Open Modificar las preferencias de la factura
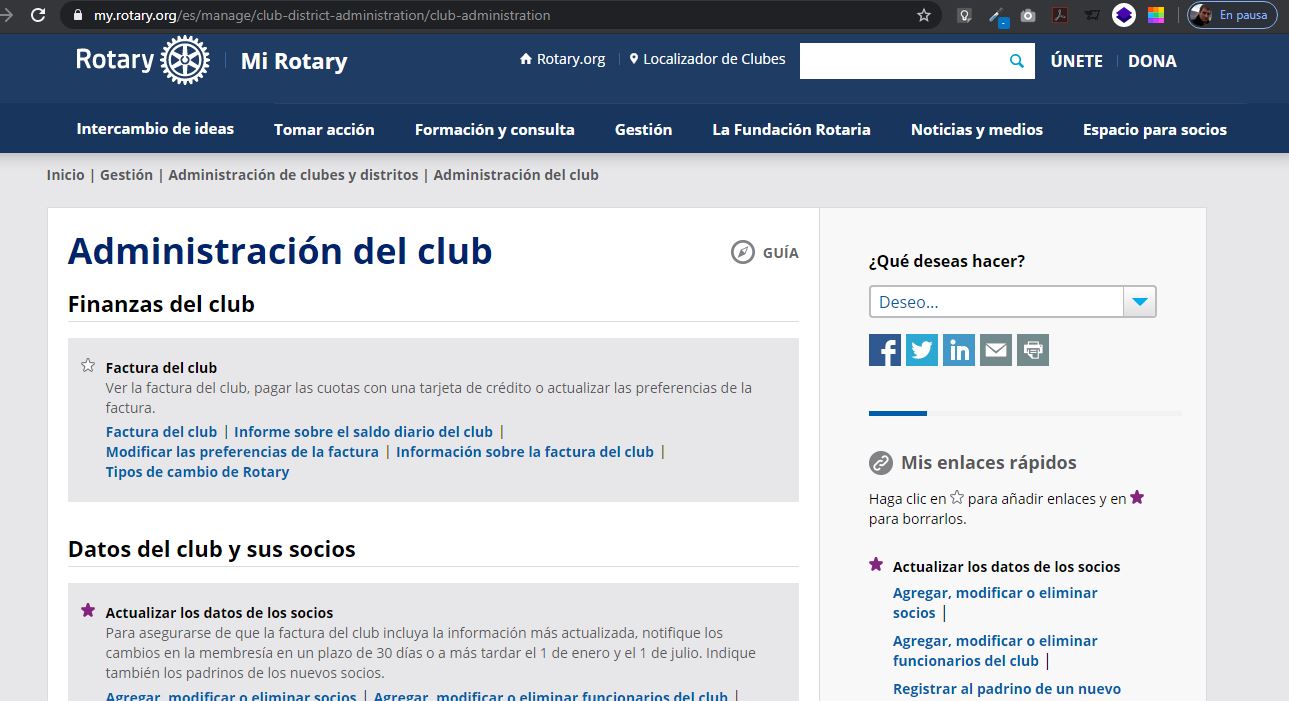The image size is (1289, 701). click(x=242, y=452)
